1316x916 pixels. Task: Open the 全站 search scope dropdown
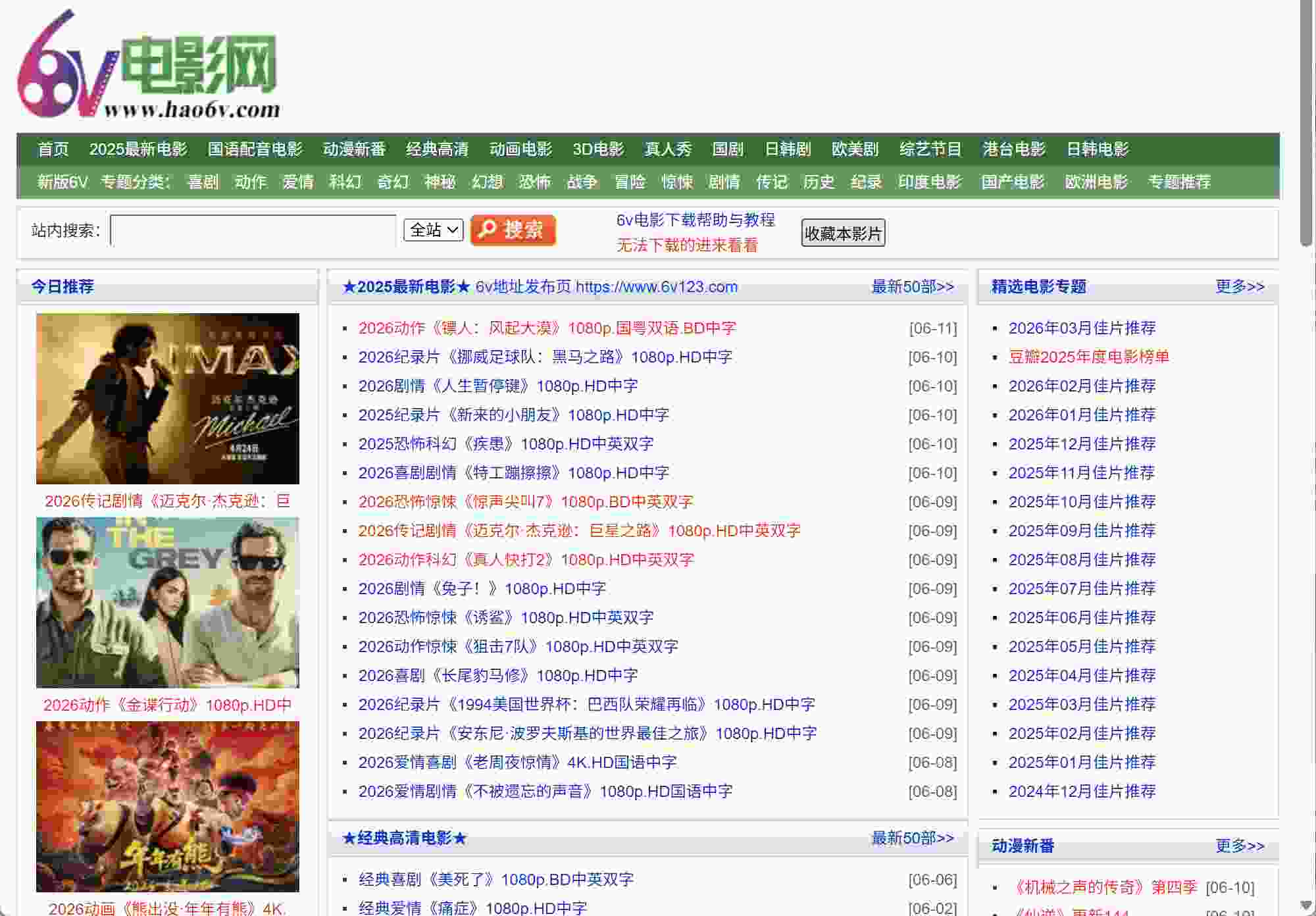coord(434,230)
